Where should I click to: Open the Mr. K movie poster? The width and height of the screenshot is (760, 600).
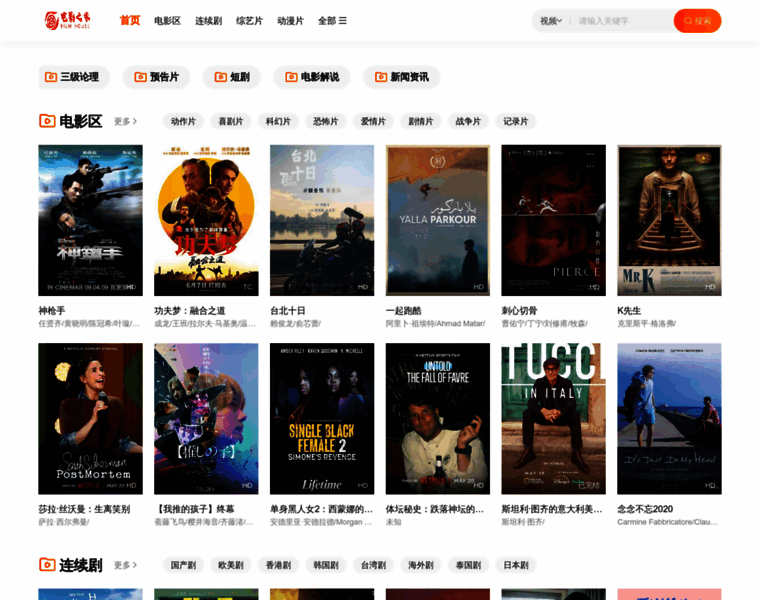pyautogui.click(x=669, y=220)
